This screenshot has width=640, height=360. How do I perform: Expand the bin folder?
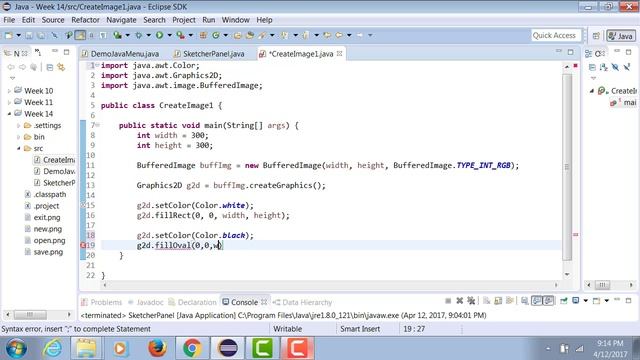(x=19, y=137)
